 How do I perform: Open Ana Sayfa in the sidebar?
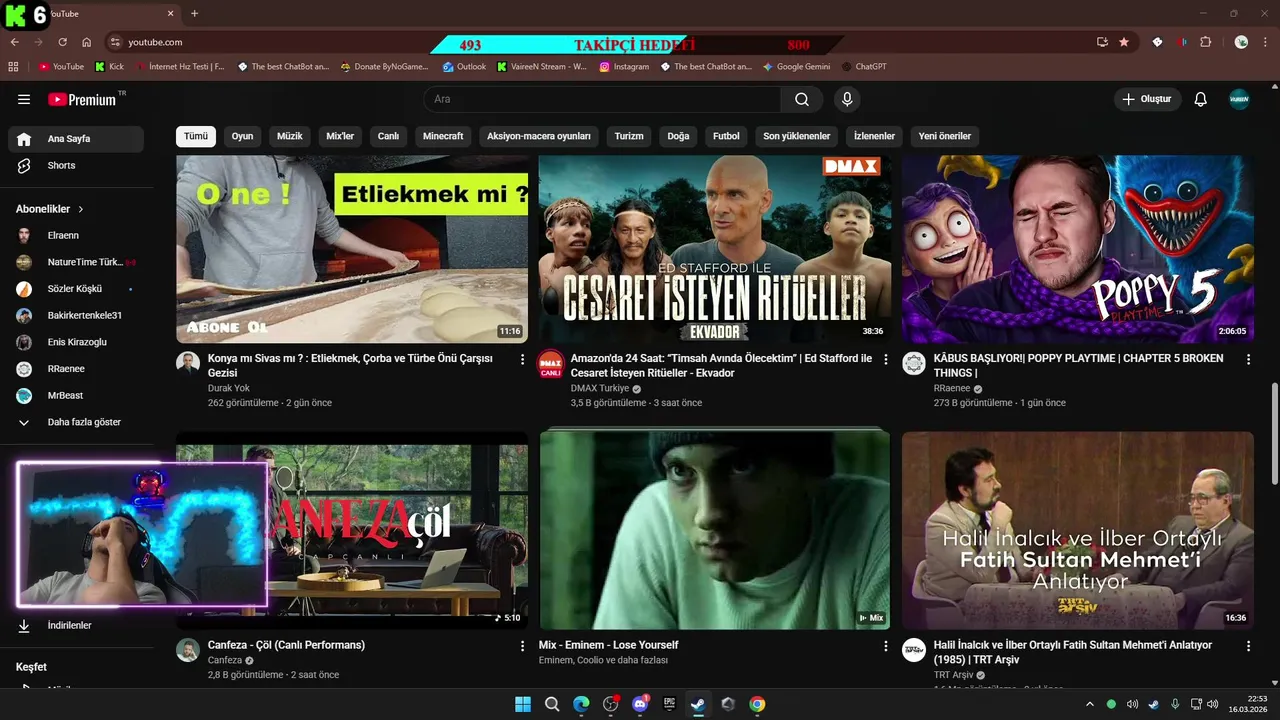tap(76, 139)
